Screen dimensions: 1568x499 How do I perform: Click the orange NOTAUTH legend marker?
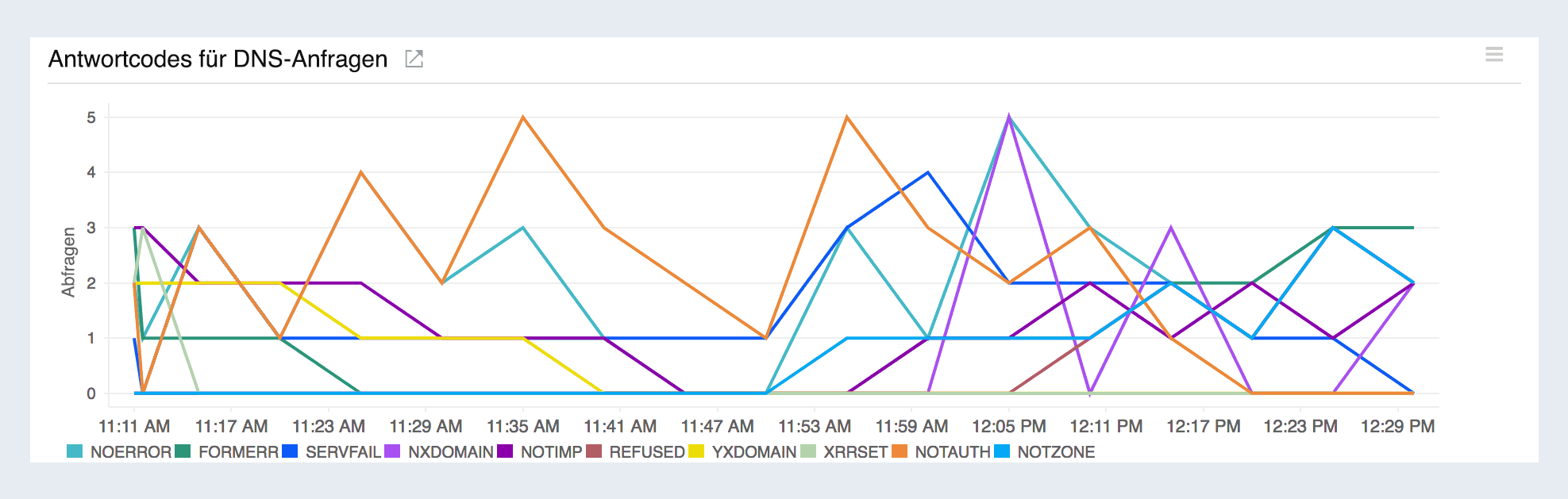point(900,452)
